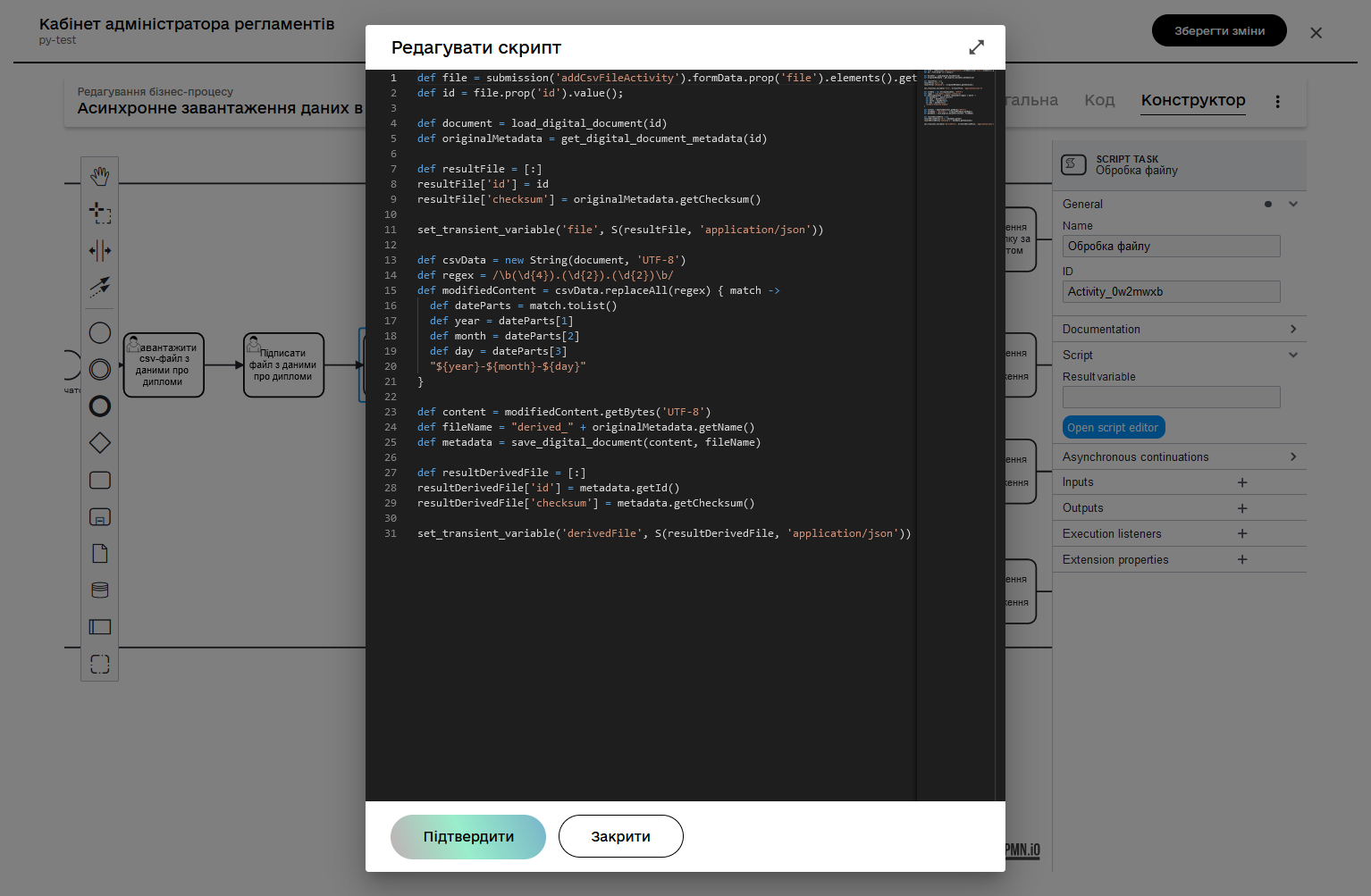The width and height of the screenshot is (1371, 896).
Task: Select the user task about uploading csv file
Action: [164, 365]
